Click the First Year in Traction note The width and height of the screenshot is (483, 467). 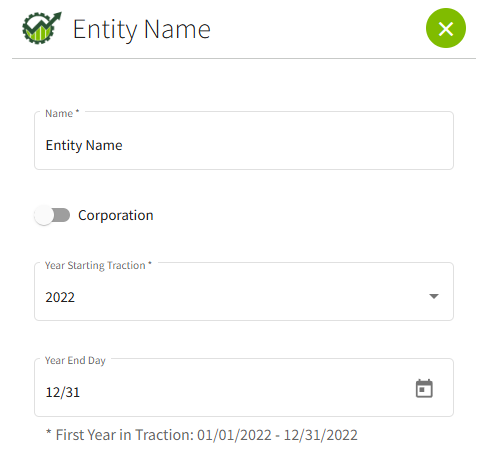[202, 435]
